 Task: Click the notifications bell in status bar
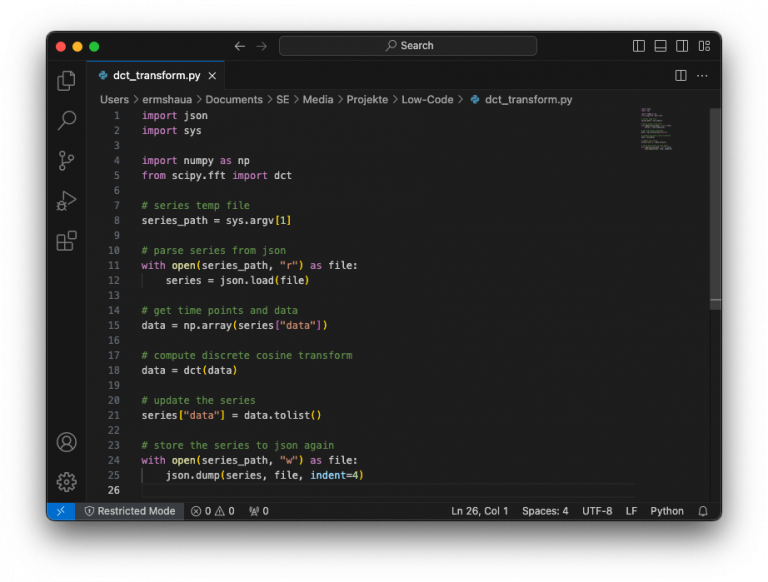coord(703,511)
